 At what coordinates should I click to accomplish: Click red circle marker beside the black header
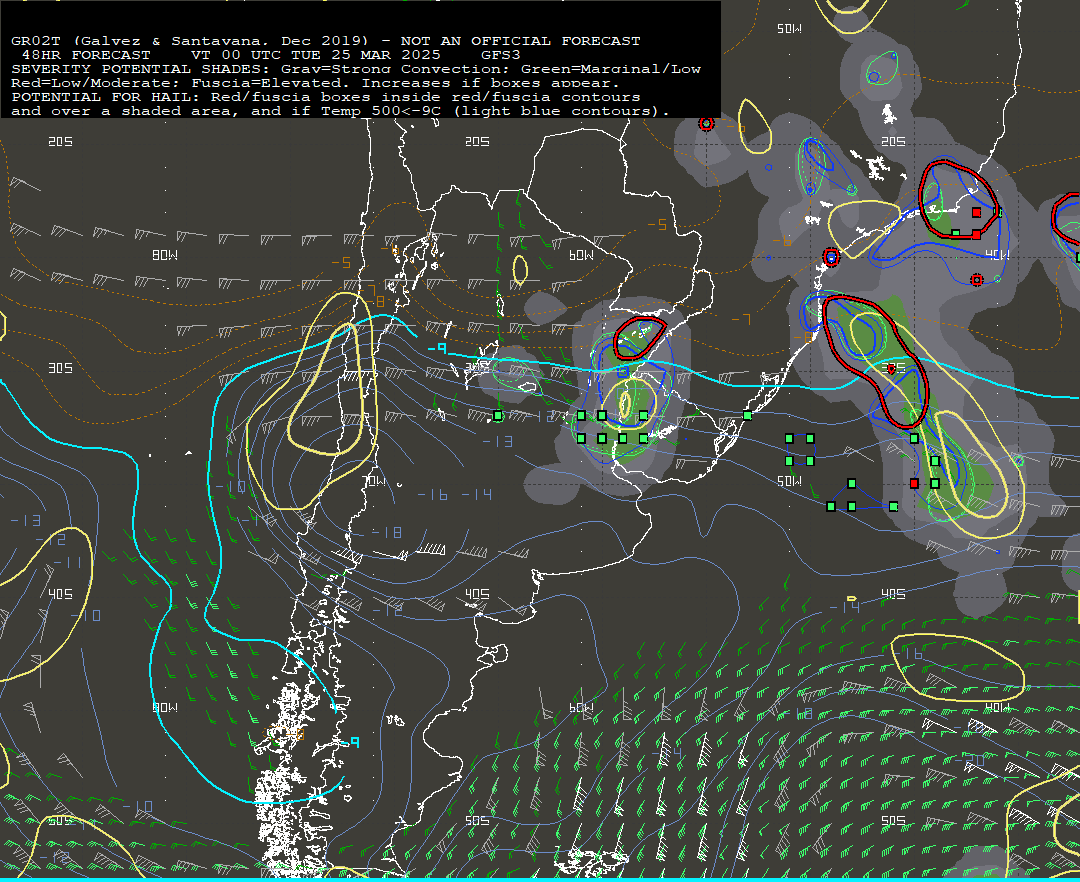click(x=706, y=124)
